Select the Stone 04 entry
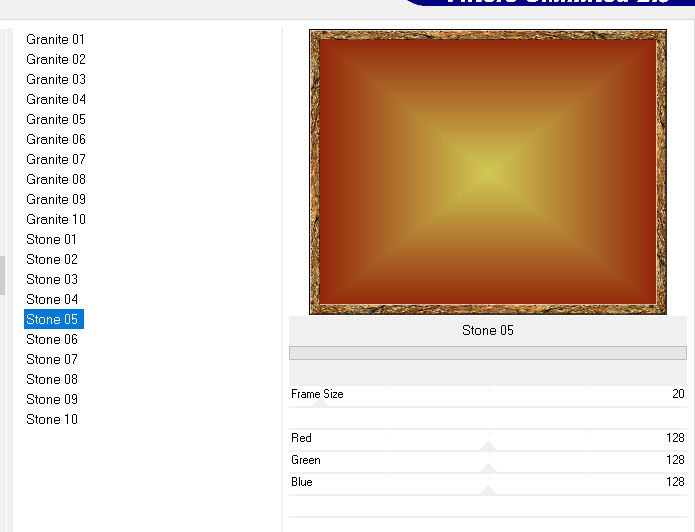This screenshot has height=532, width=695. tap(51, 299)
